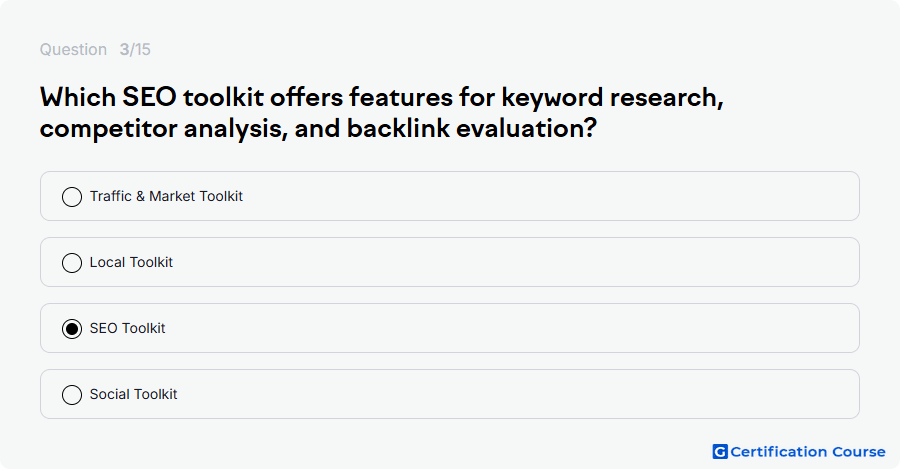
Task: Select the Social Toolkit radio button
Action: pyautogui.click(x=72, y=394)
